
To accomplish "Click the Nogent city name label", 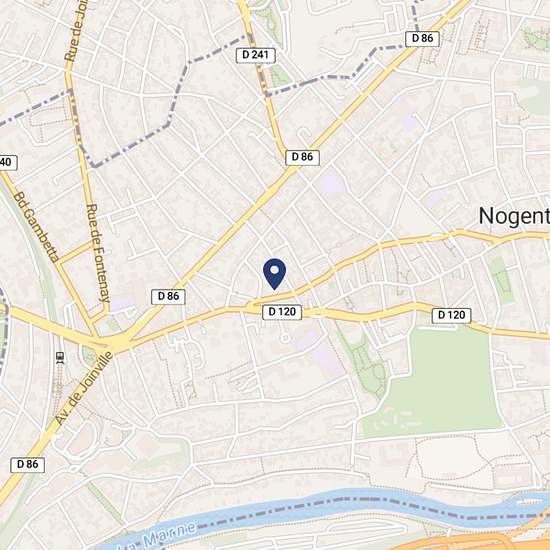I will pyautogui.click(x=514, y=216).
